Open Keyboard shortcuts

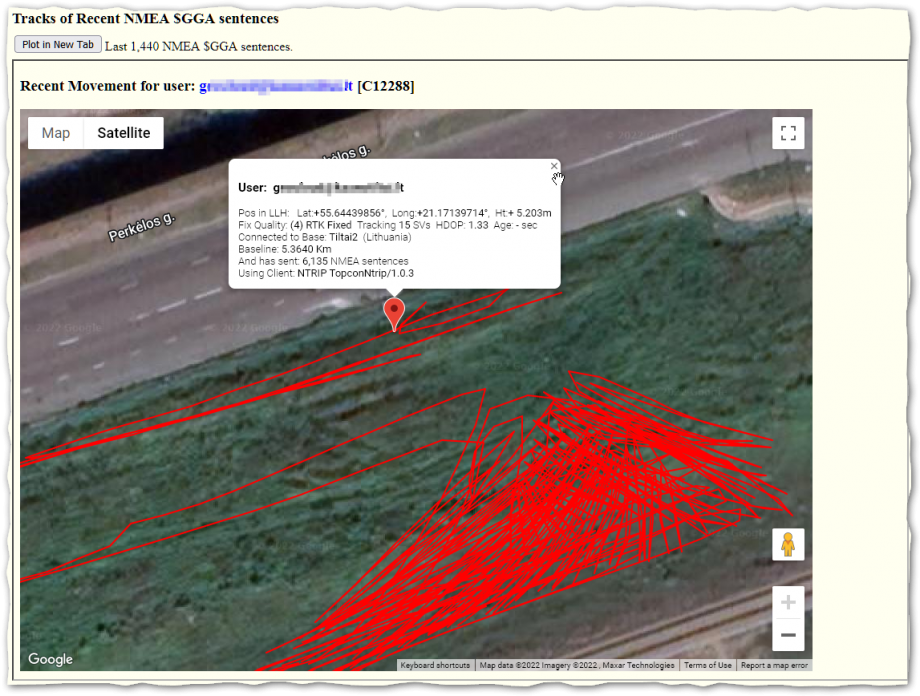(x=435, y=665)
